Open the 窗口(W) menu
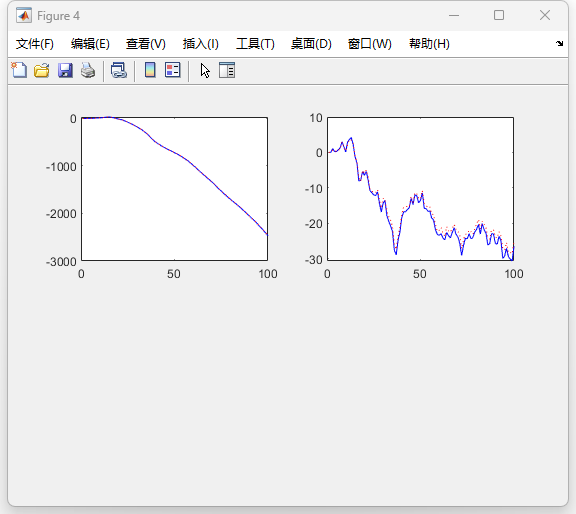This screenshot has height=514, width=576. (370, 44)
